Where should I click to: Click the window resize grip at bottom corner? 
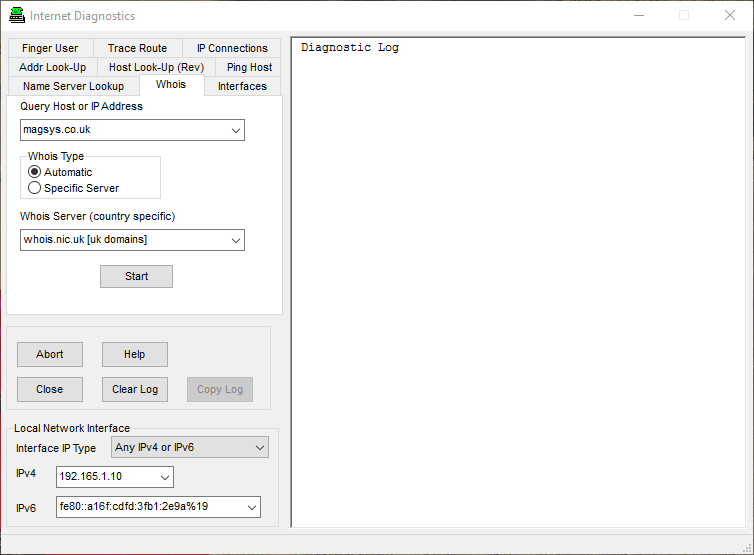point(747,548)
